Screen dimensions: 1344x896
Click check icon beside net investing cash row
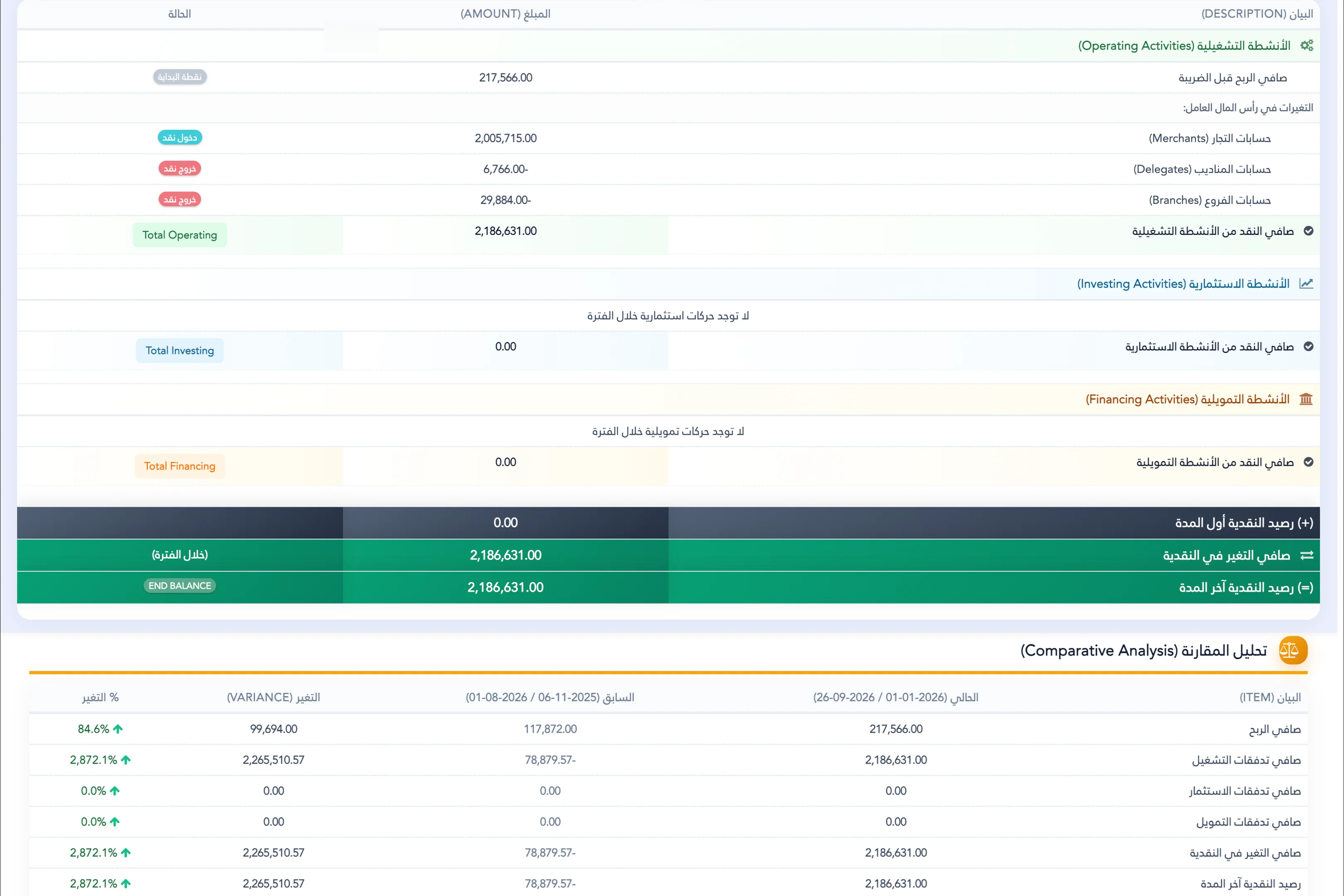coord(1309,346)
